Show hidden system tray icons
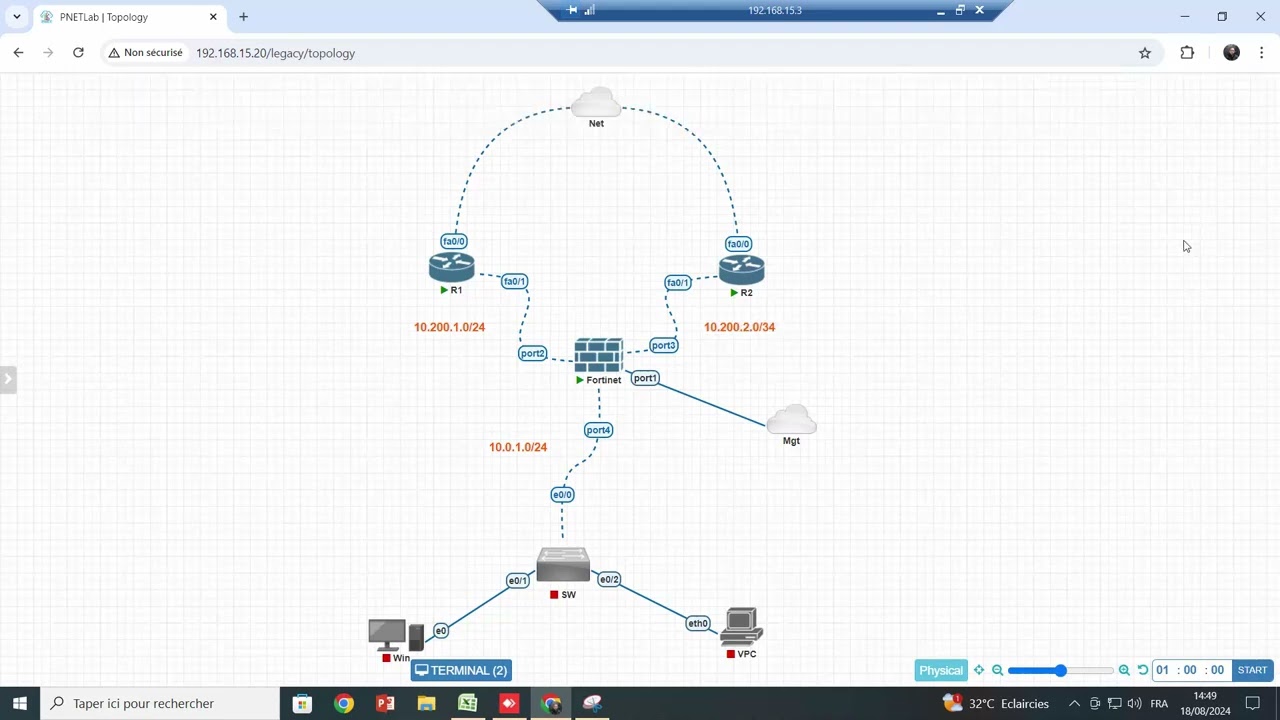1280x720 pixels. click(1074, 703)
